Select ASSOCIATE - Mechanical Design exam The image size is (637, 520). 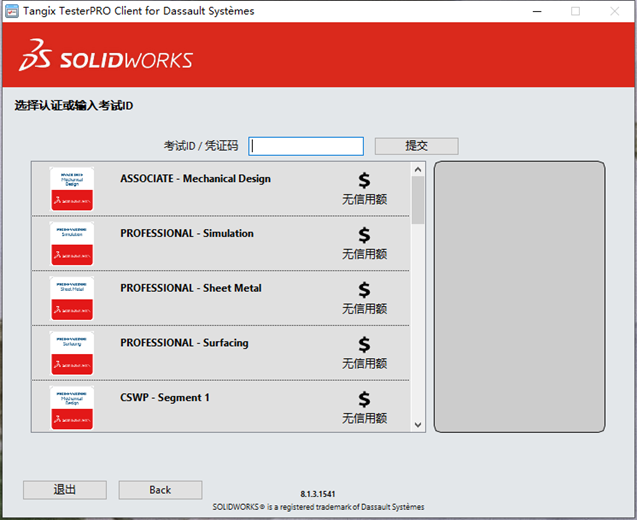click(x=195, y=179)
